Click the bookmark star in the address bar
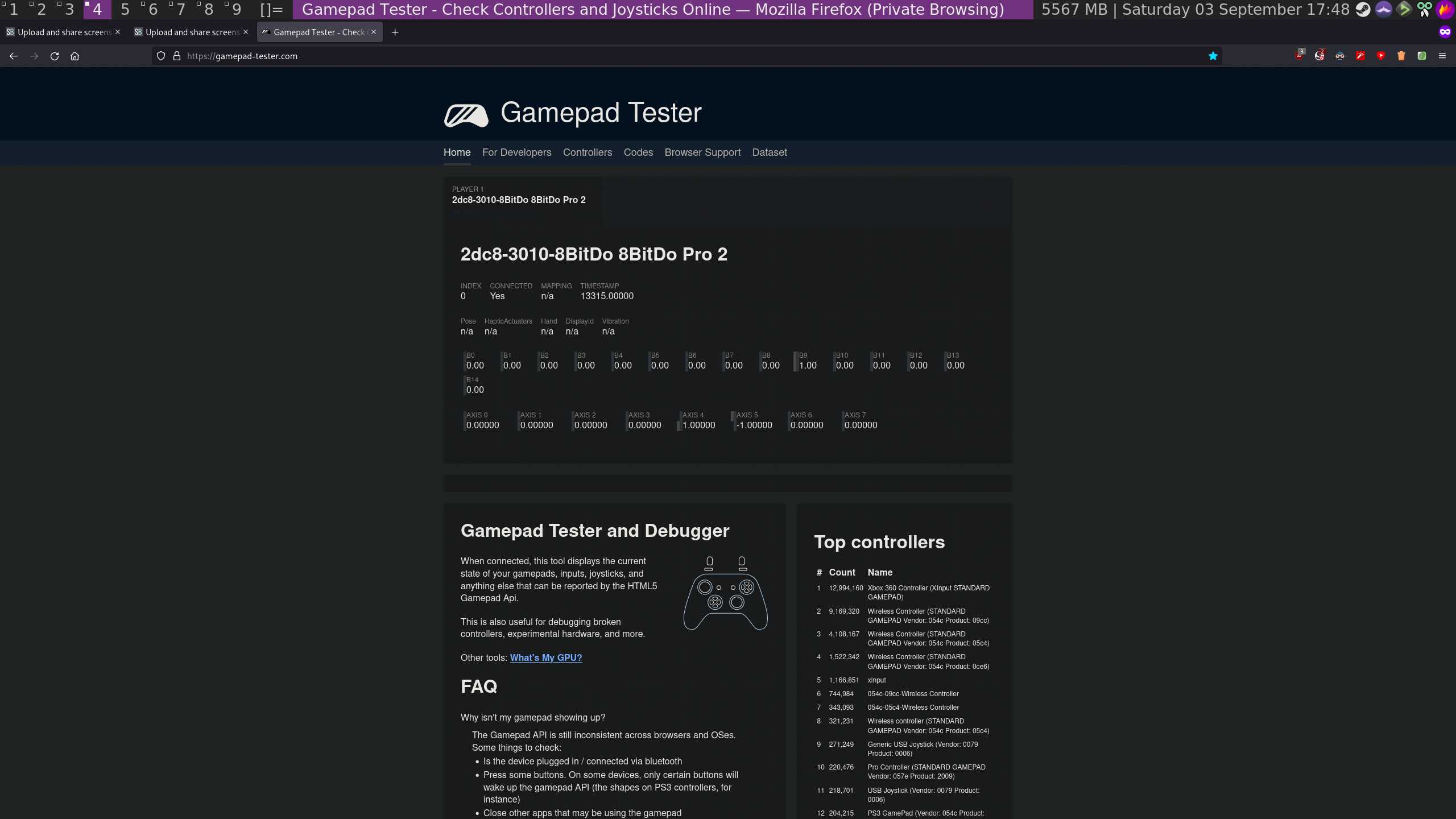The height and width of the screenshot is (819, 1456). tap(1213, 56)
